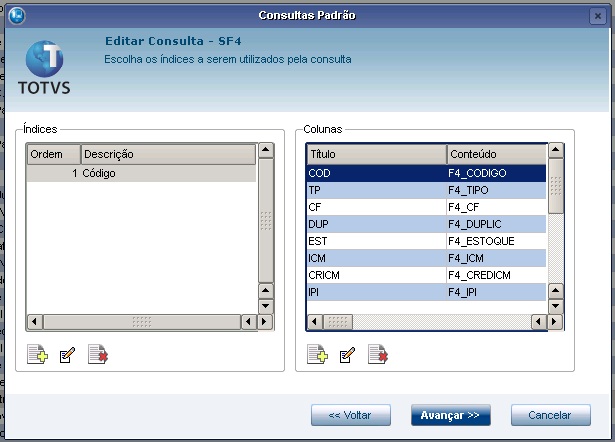
Task: Click the F4_CF content cell
Action: coord(496,207)
